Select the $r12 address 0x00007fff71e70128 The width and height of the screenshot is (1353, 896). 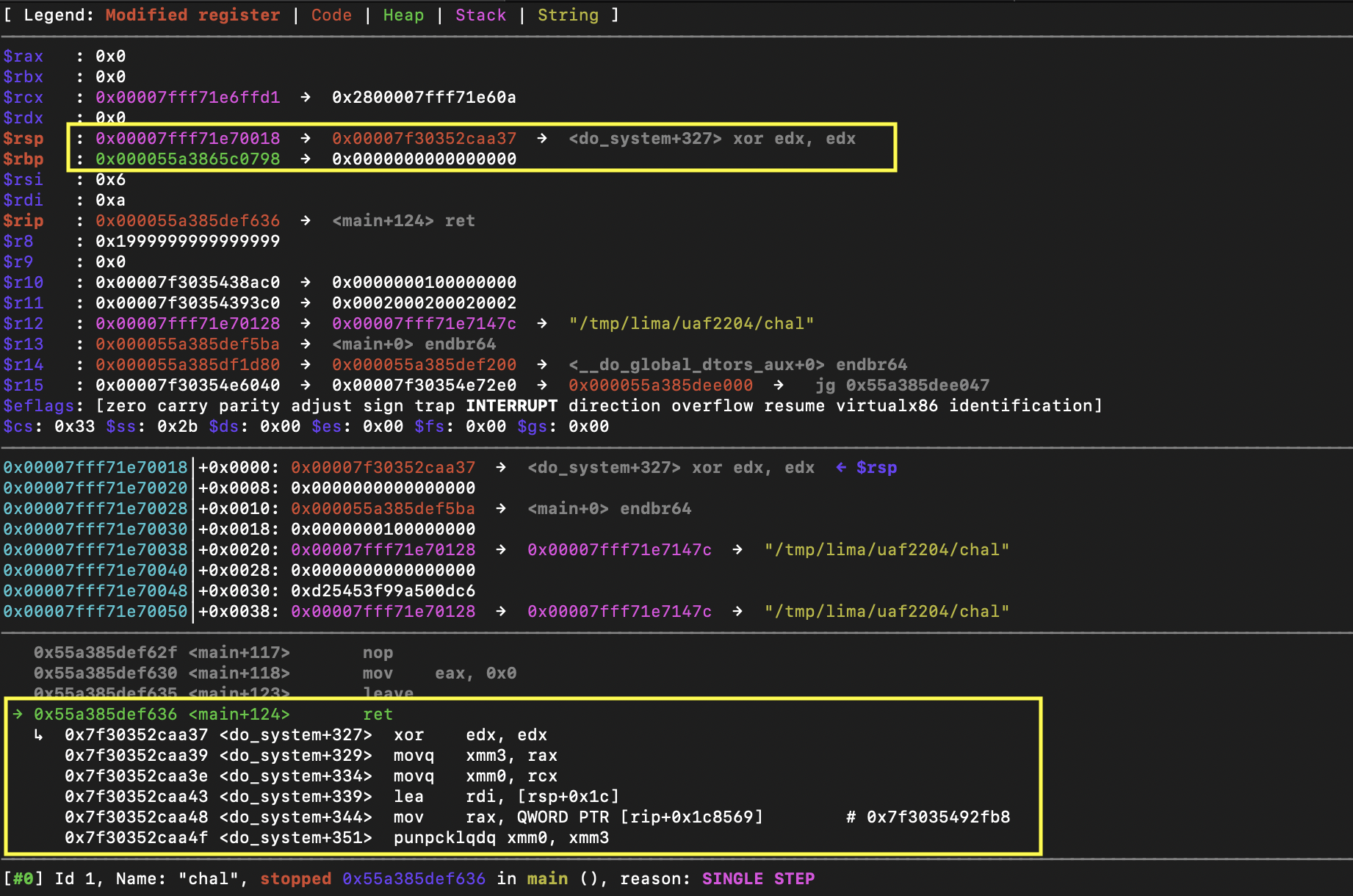tap(188, 324)
